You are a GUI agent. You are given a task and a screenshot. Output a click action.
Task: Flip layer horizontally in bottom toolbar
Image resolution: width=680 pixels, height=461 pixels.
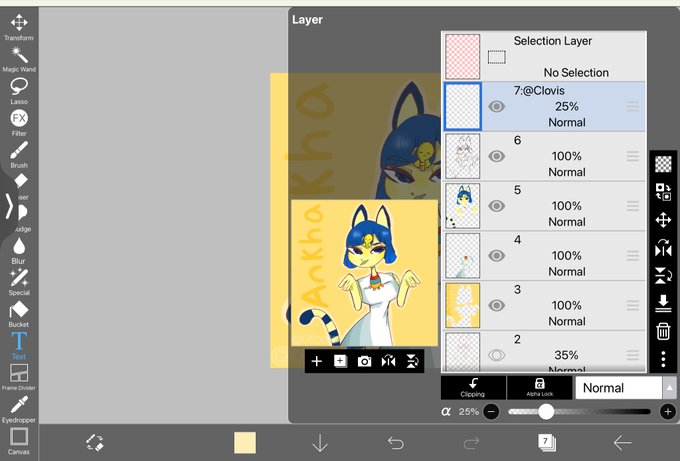[x=388, y=361]
